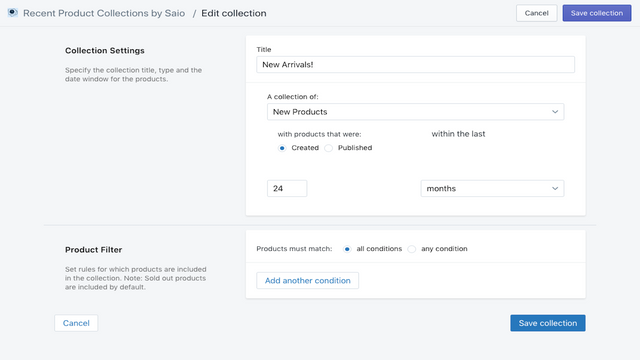Click the bottom Cancel button

(76, 323)
